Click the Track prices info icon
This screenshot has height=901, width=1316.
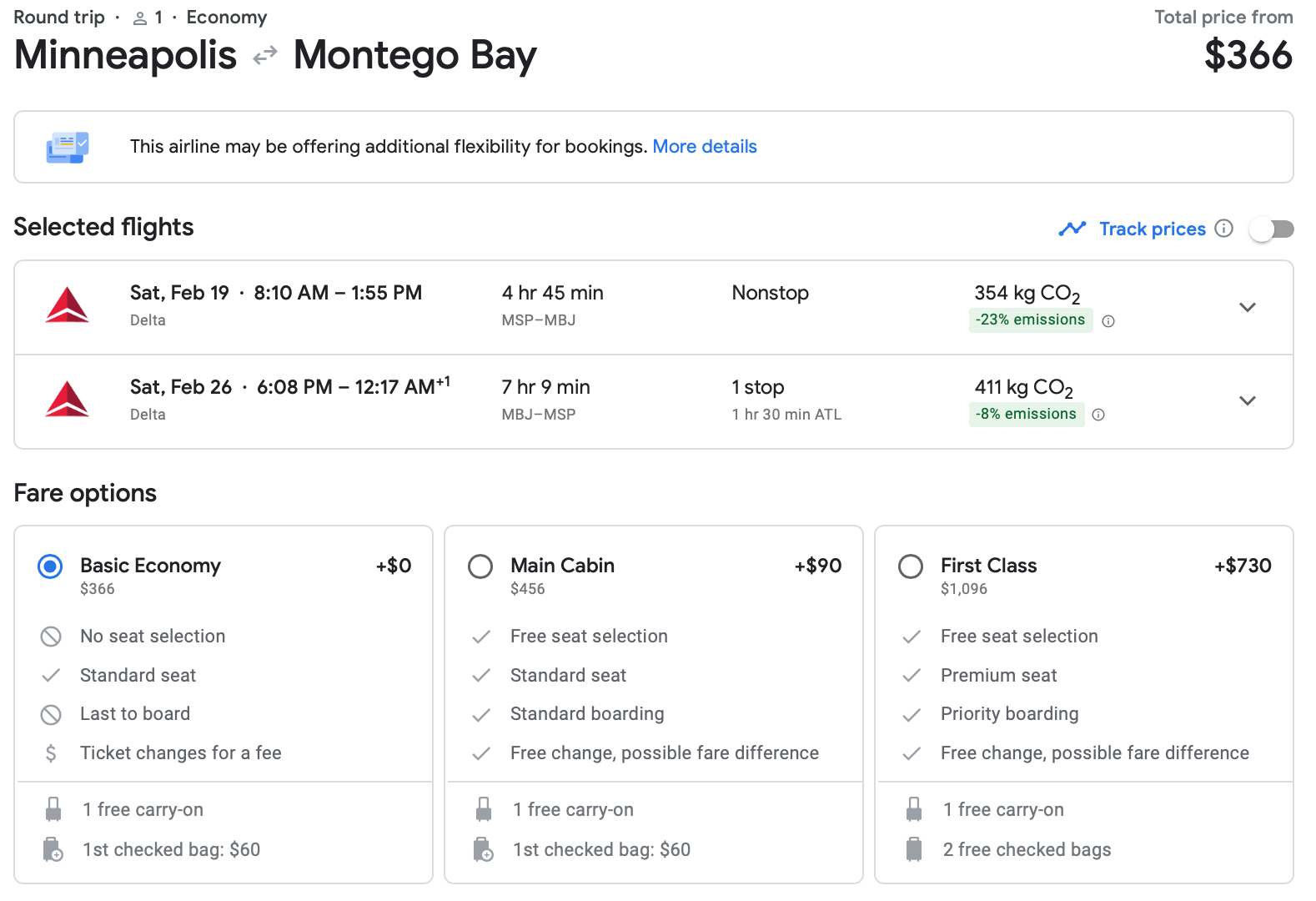[x=1223, y=229]
